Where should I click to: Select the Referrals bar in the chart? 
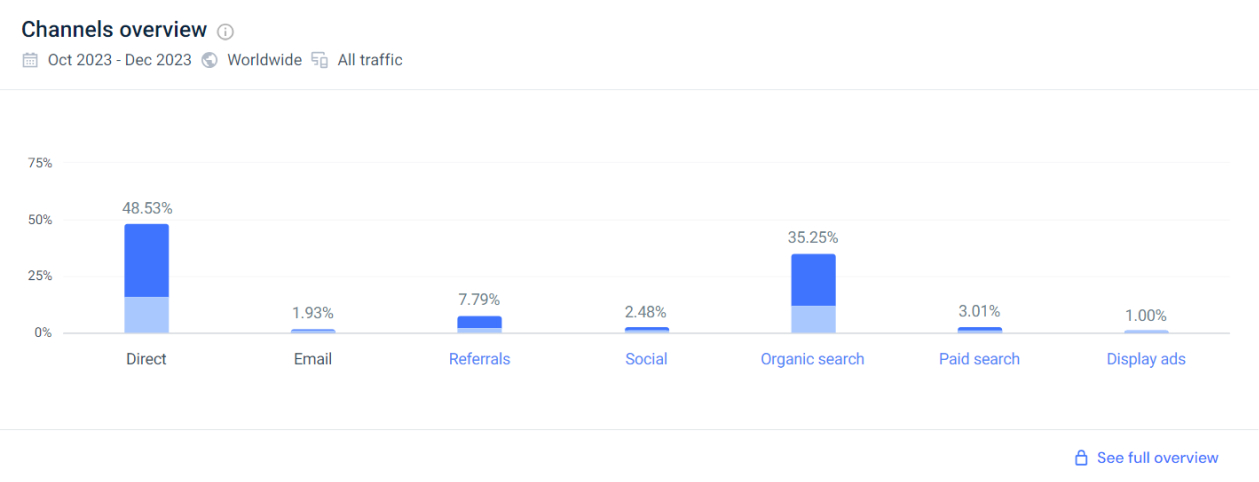point(480,323)
